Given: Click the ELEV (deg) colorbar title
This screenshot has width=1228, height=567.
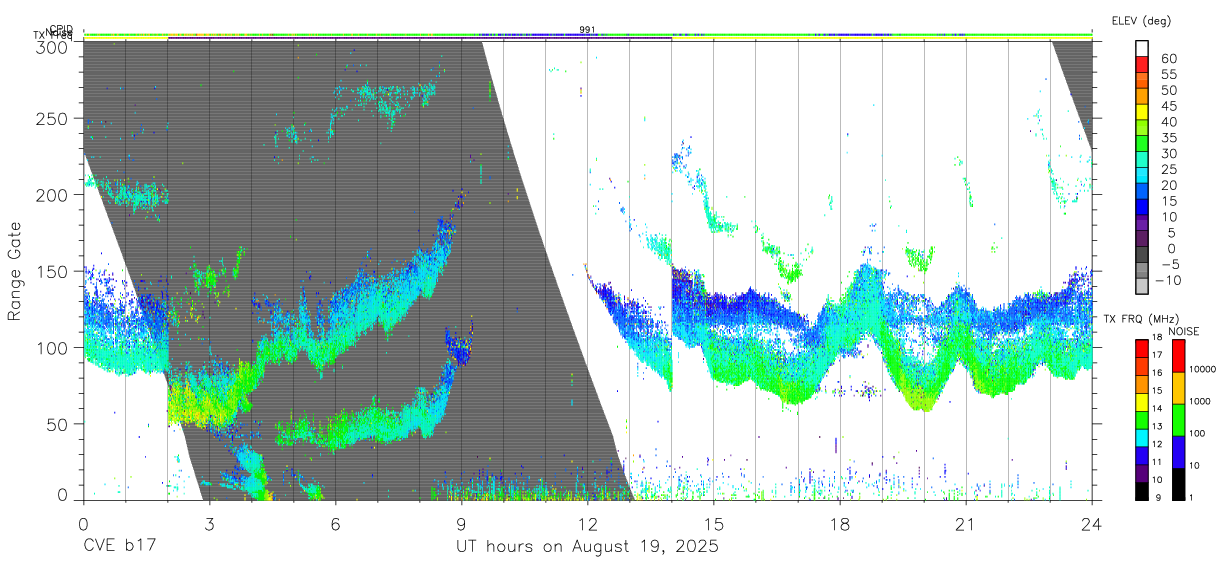Looking at the screenshot, I should (1141, 20).
